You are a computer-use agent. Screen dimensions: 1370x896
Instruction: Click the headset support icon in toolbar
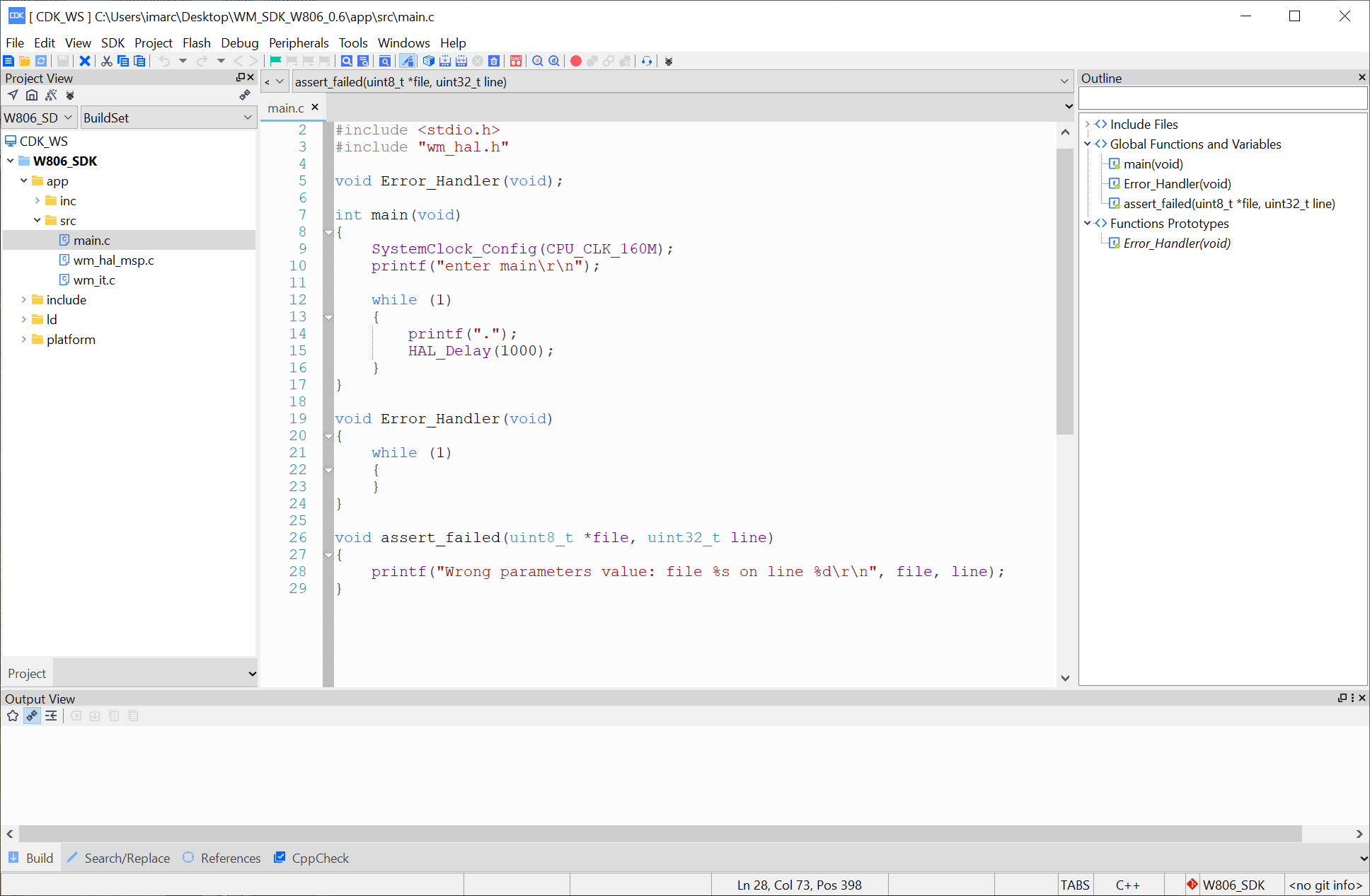click(647, 62)
